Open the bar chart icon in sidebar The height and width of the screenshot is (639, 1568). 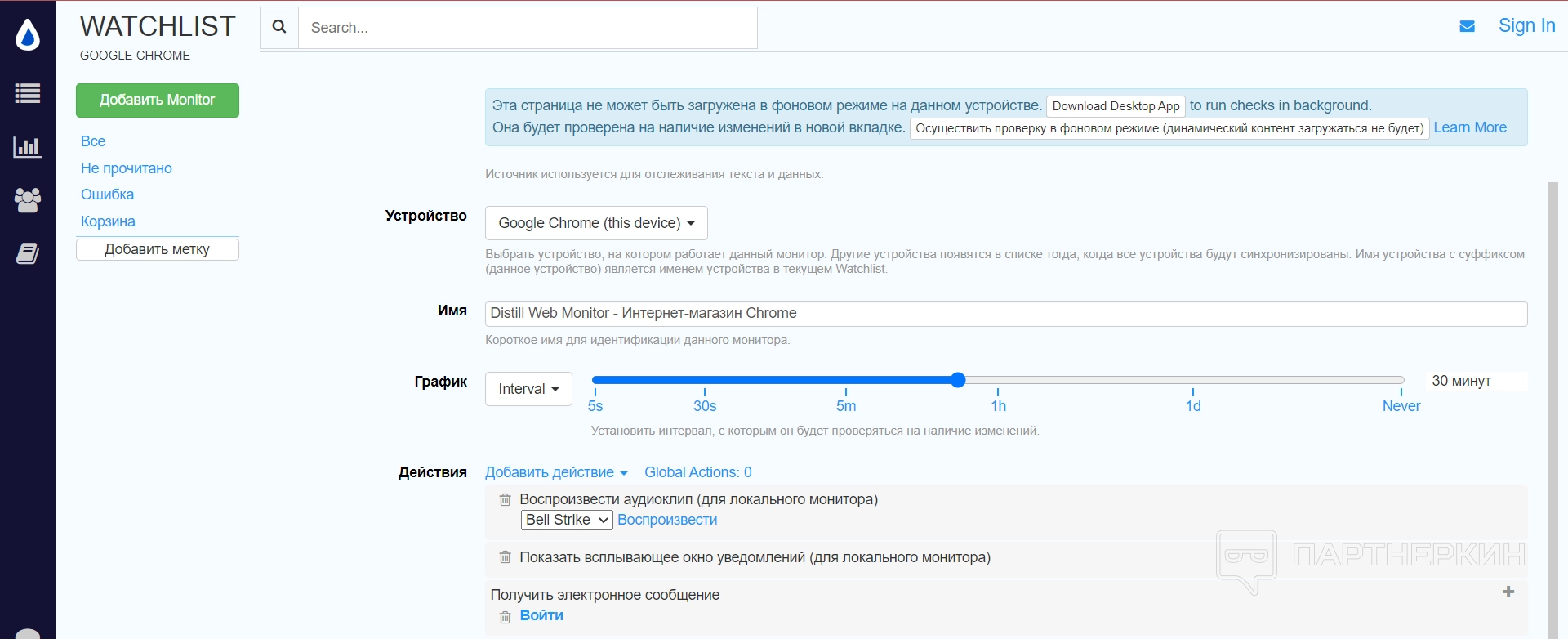coord(28,147)
